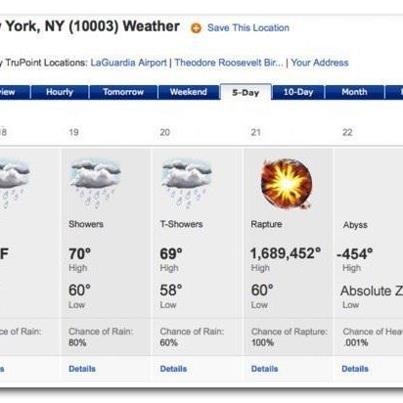Screen dimensions: 403x403
Task: Open Details for the T-Showers day 20
Action: click(173, 369)
